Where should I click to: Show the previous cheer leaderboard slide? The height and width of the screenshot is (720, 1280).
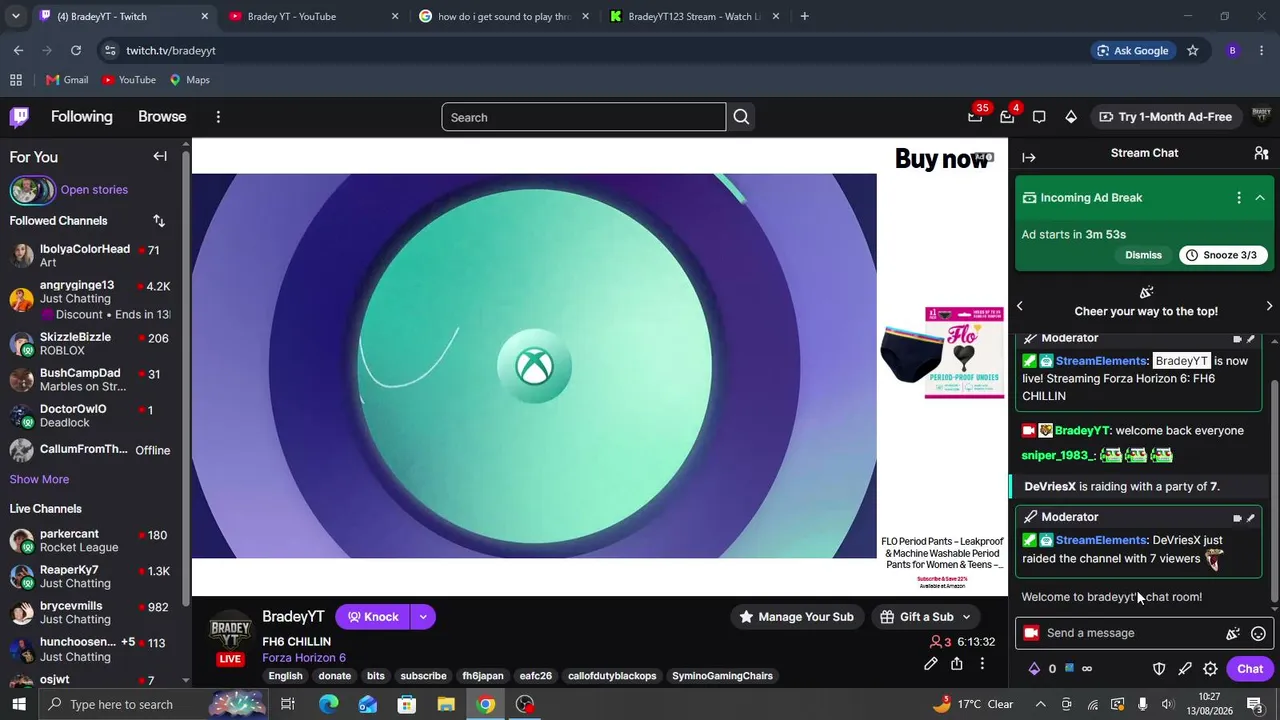pyautogui.click(x=1020, y=306)
